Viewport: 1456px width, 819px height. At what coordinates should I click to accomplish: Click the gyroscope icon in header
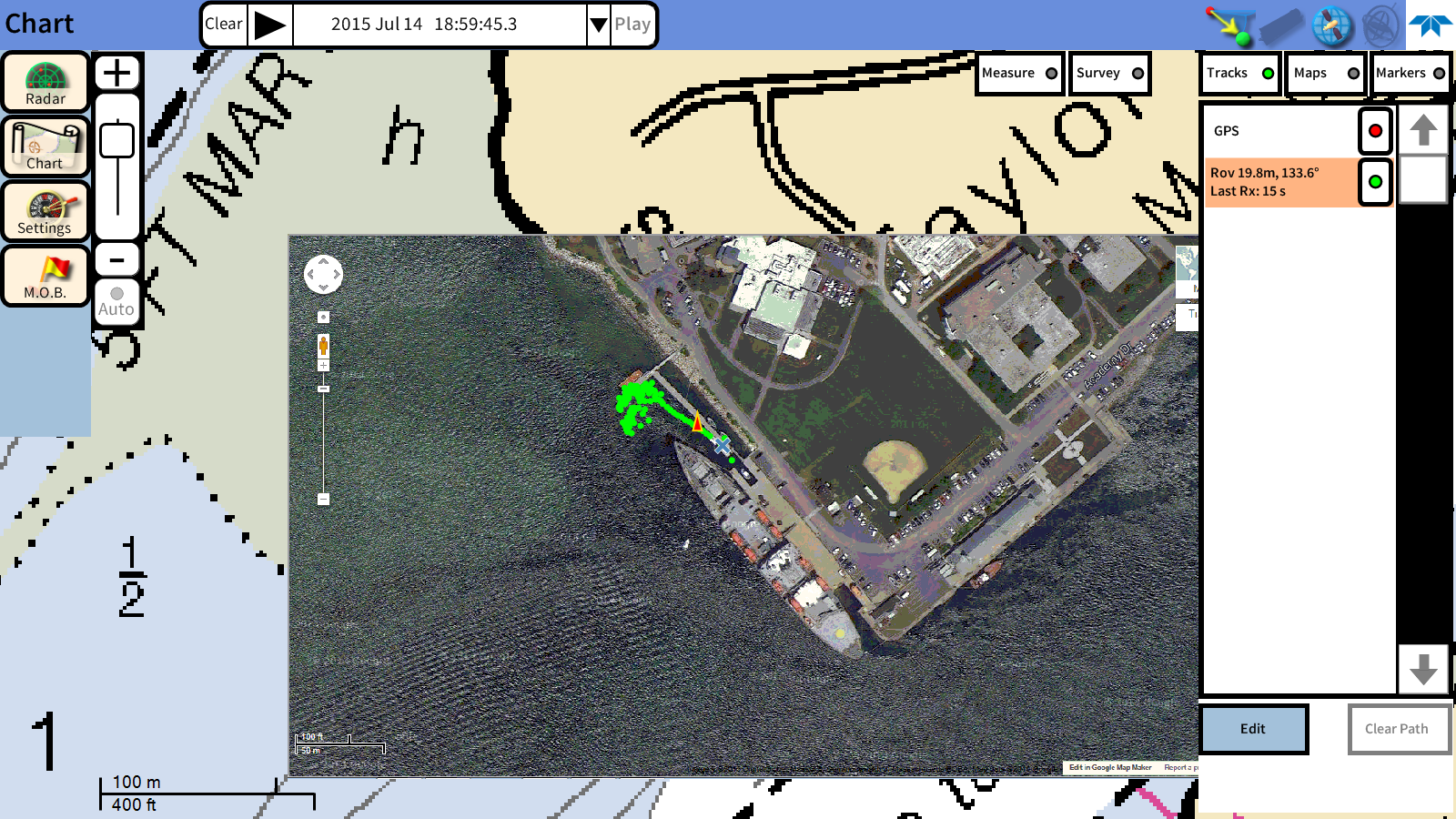1380,25
